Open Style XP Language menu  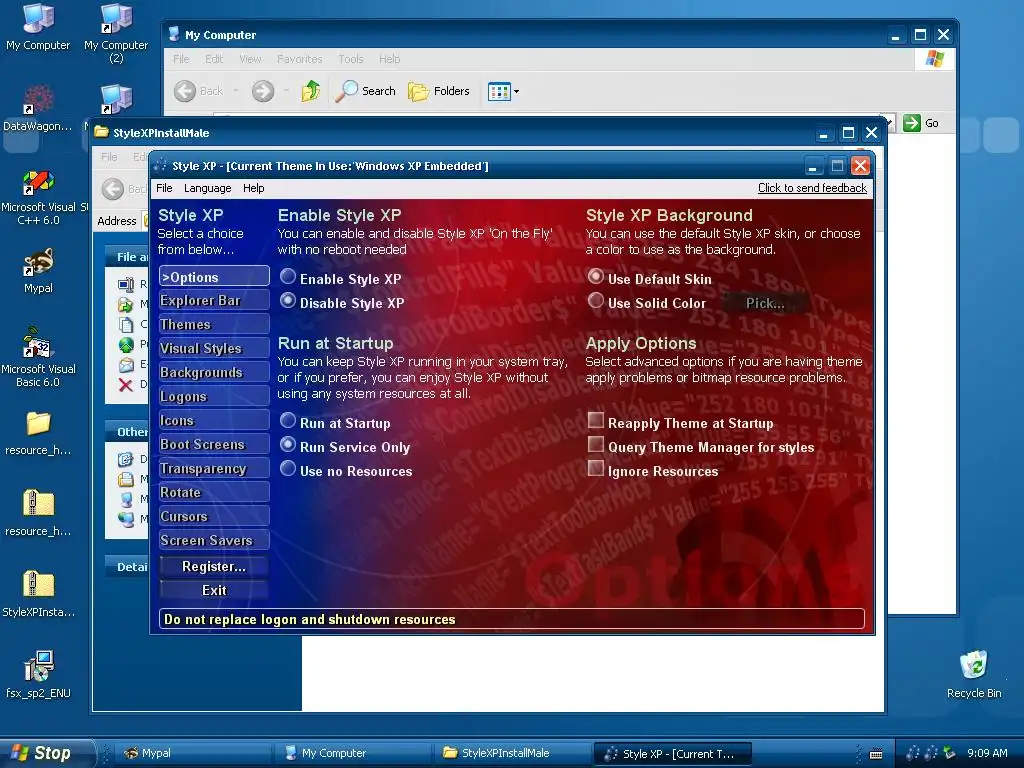coord(208,188)
